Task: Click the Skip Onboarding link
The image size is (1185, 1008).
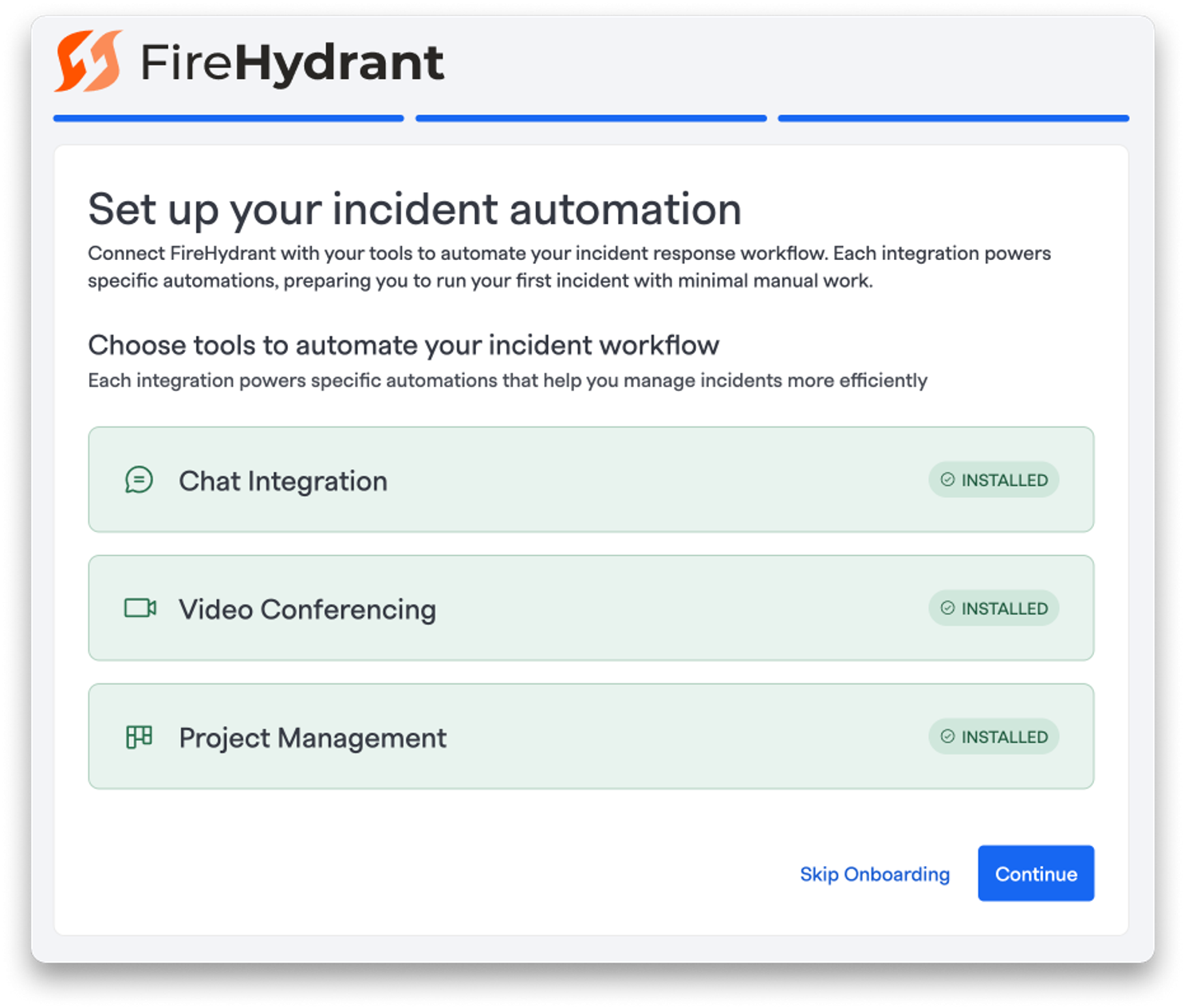Action: (875, 874)
